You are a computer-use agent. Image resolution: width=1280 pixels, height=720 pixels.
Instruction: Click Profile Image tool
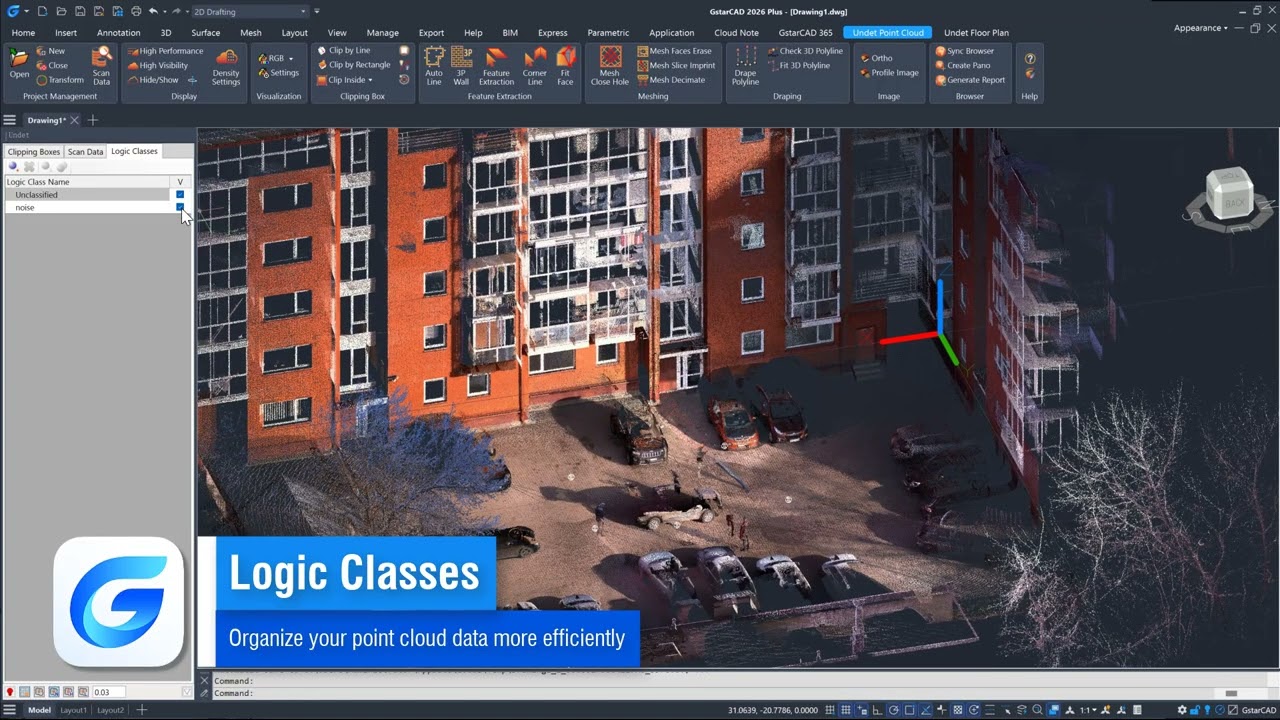point(888,73)
